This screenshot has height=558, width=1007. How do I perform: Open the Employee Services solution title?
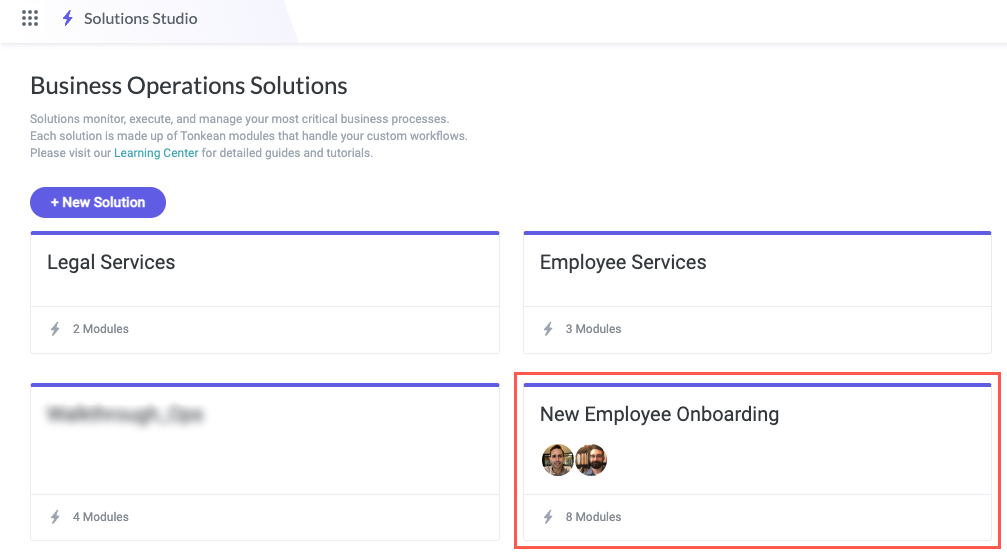pyautogui.click(x=622, y=263)
